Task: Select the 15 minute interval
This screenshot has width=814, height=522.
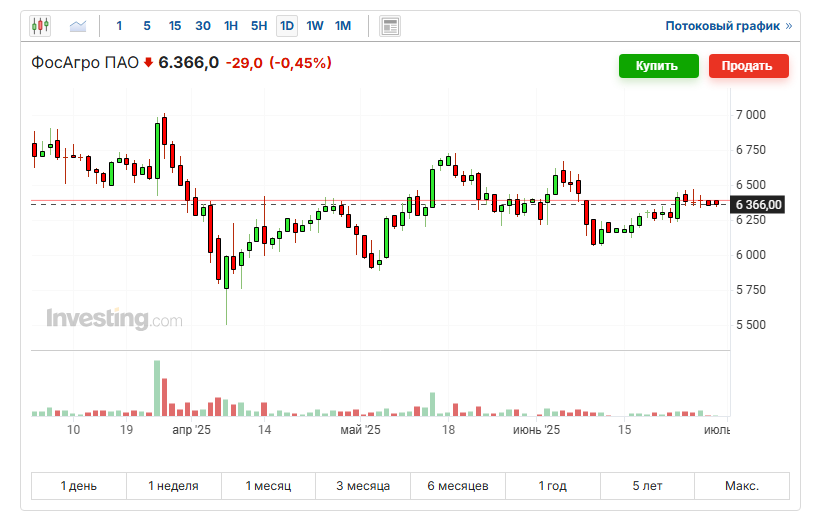Action: (175, 25)
